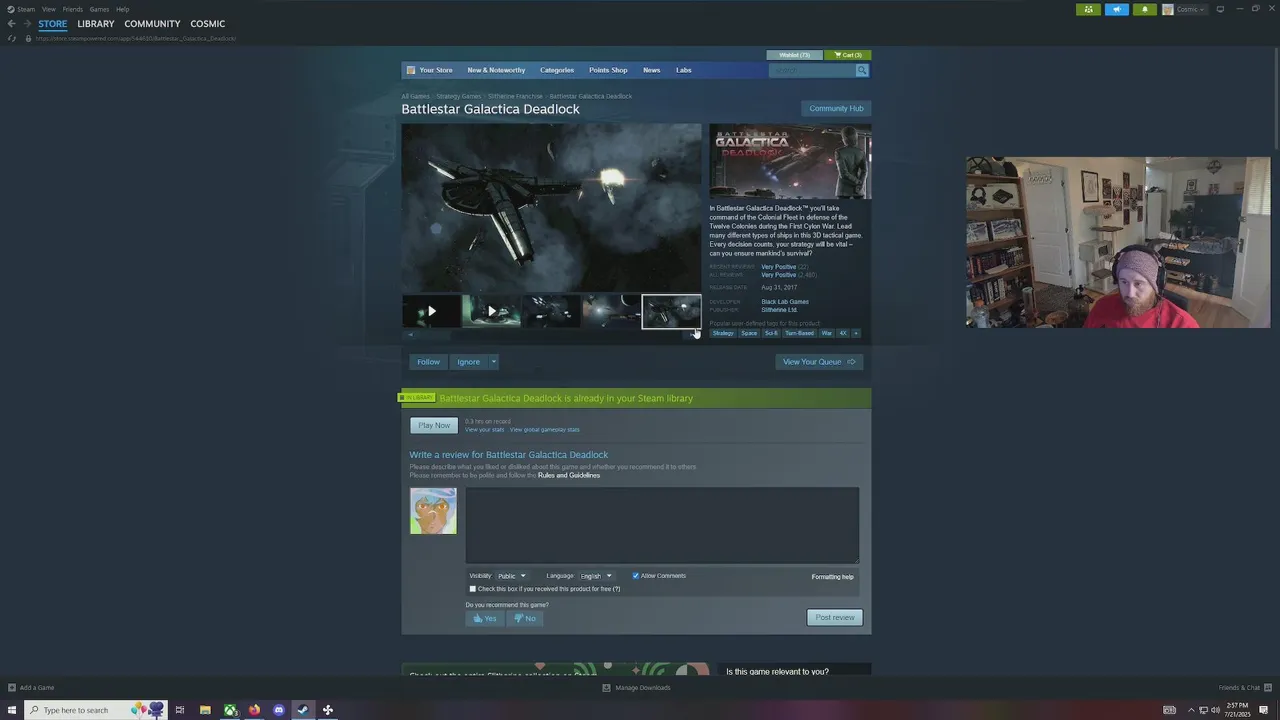Click the Community Hub button

pyautogui.click(x=836, y=108)
